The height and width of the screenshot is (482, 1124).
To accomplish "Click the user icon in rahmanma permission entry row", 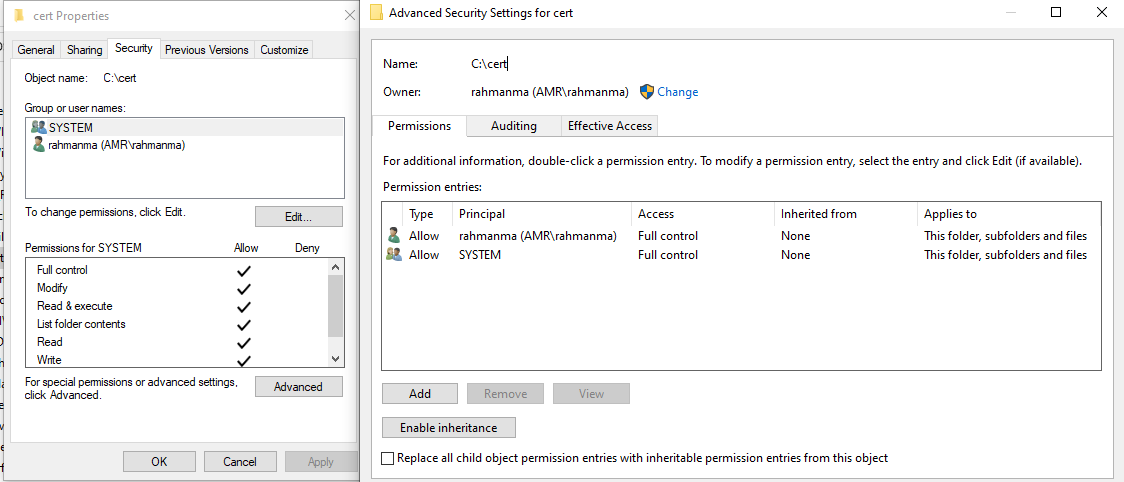I will pos(394,235).
